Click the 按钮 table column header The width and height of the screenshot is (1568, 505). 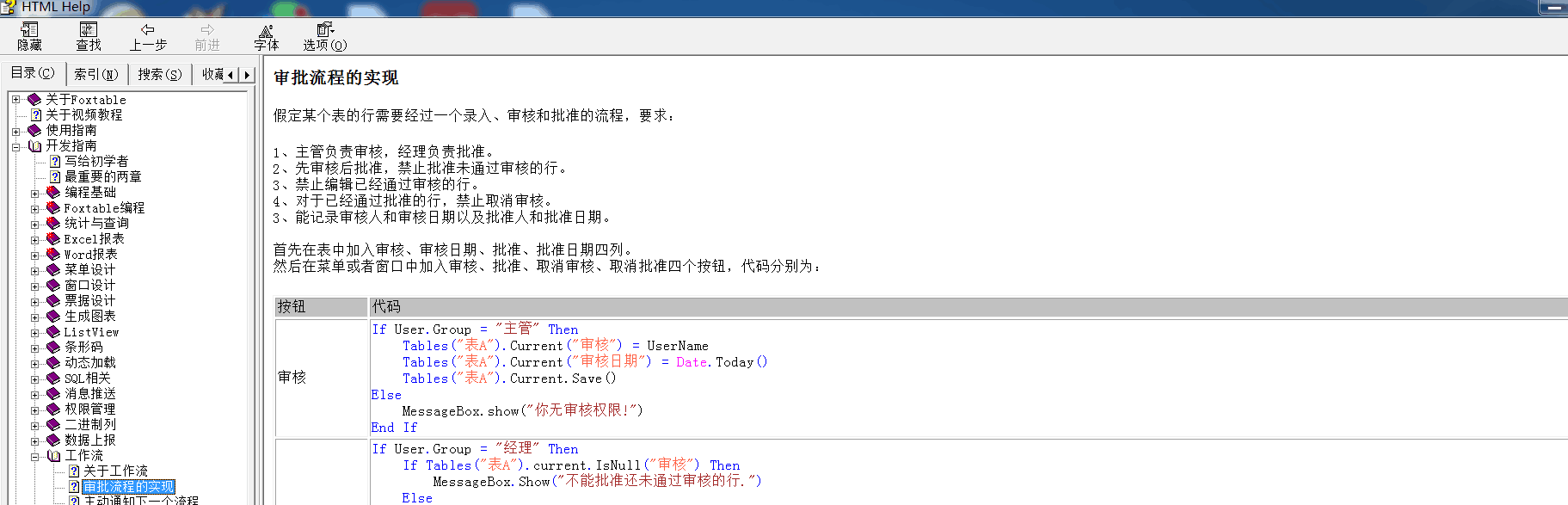coord(321,306)
